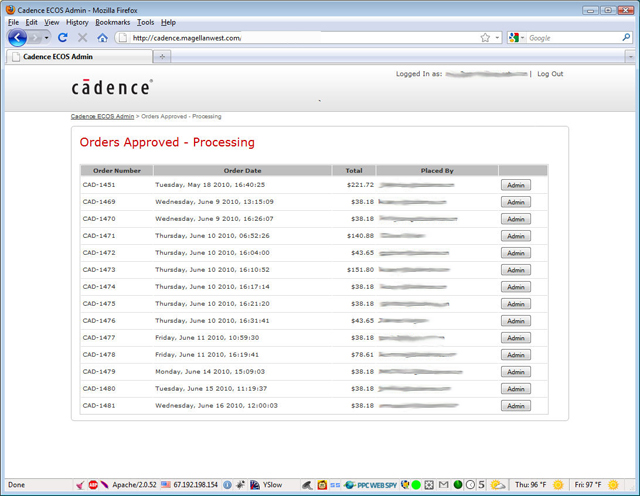Click the bright green circle status icon
The width and height of the screenshot is (640, 496).
(x=416, y=485)
